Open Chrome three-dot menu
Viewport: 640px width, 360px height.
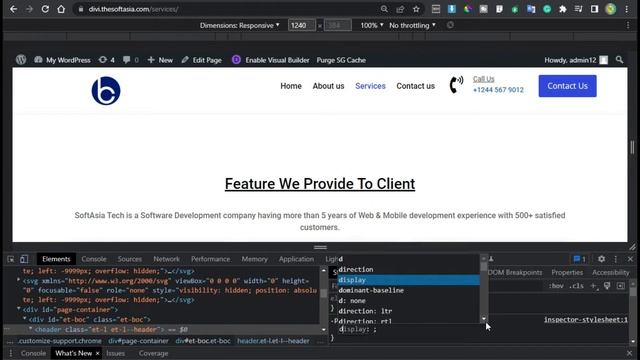(x=627, y=9)
